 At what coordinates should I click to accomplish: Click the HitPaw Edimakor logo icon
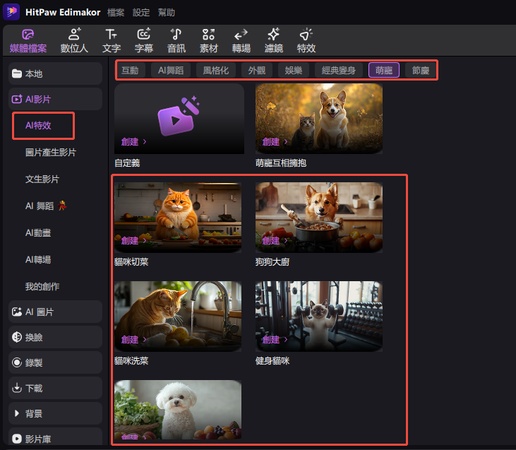click(x=11, y=12)
